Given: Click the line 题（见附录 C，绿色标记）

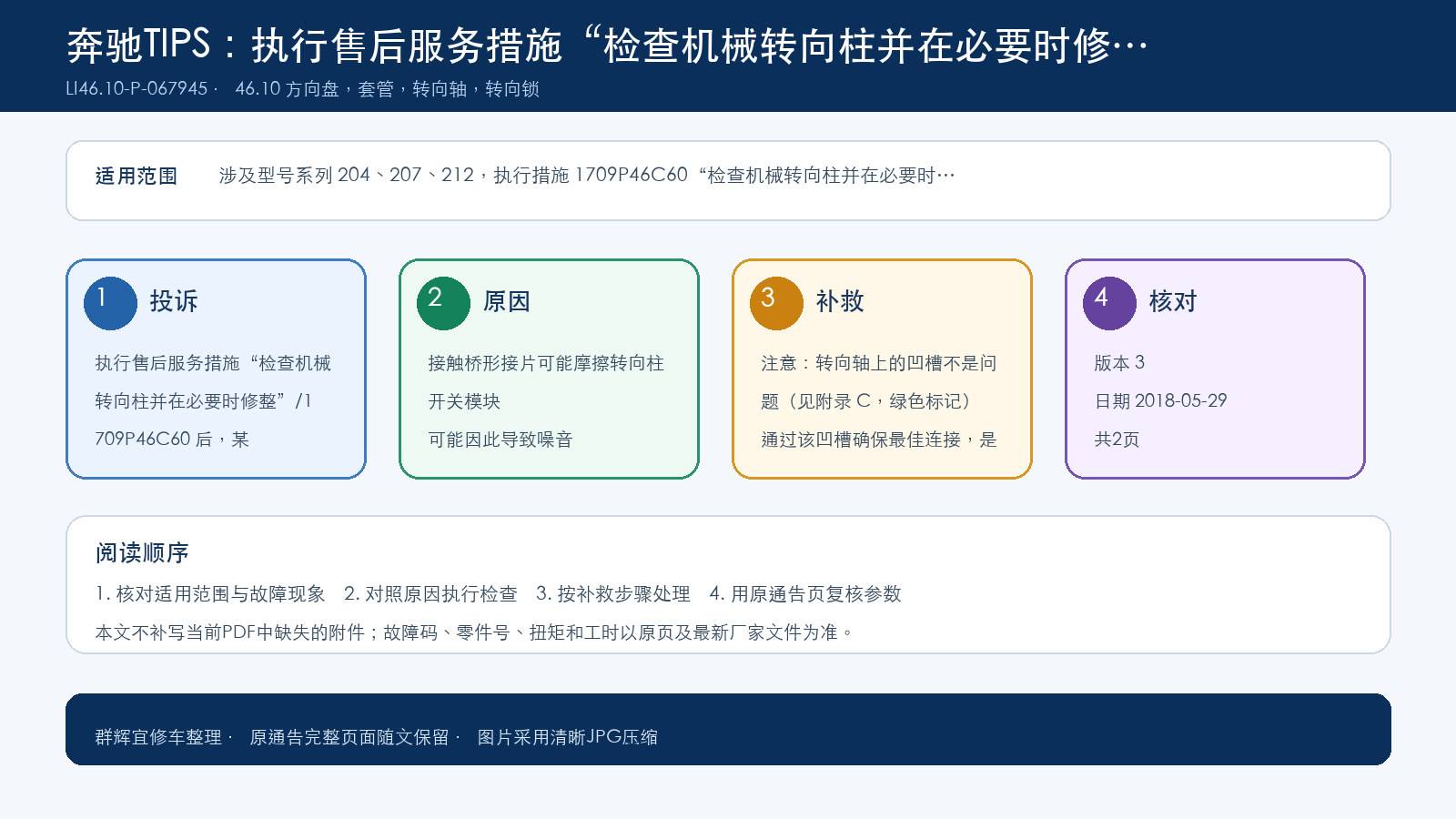Looking at the screenshot, I should click(x=866, y=401).
